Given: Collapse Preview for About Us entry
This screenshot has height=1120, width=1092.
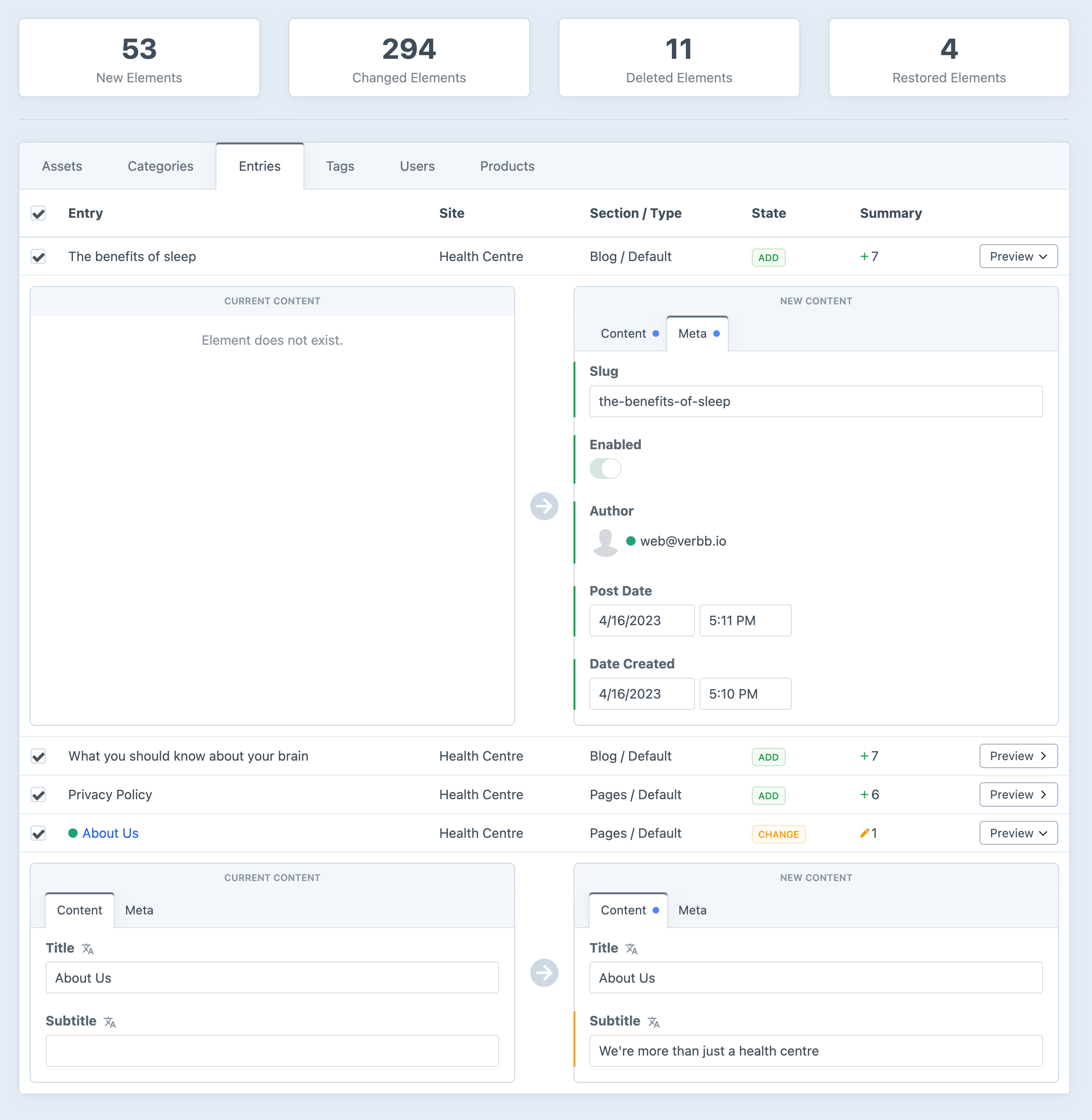Looking at the screenshot, I should (x=1018, y=833).
